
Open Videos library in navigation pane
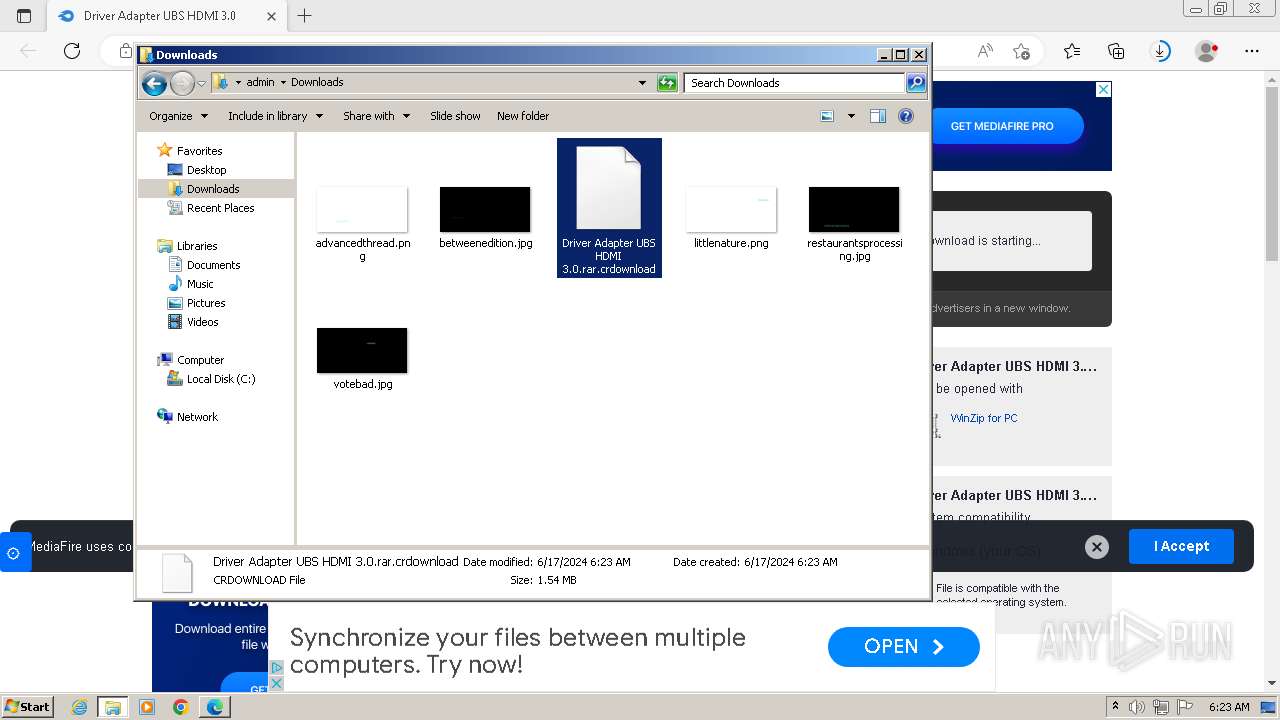pyautogui.click(x=202, y=322)
